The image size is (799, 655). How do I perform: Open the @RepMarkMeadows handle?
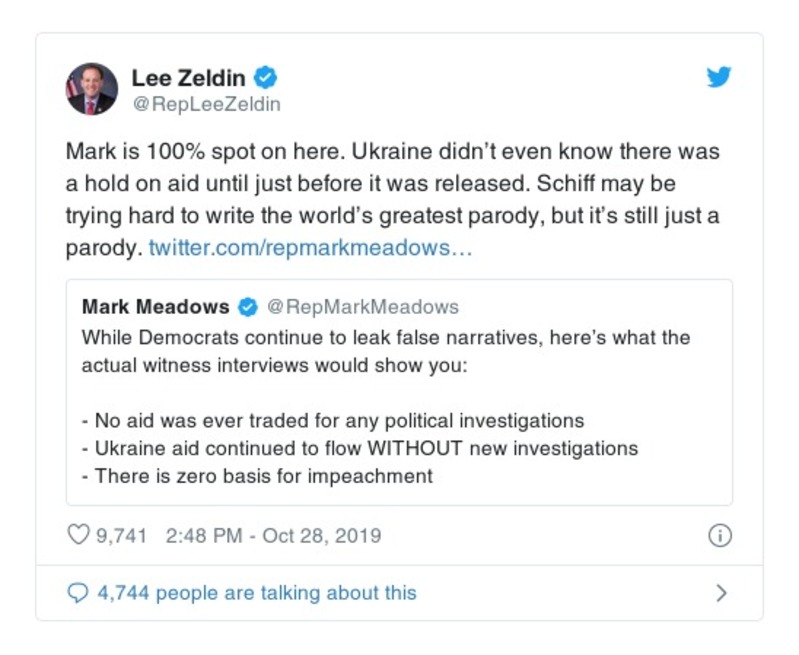pos(362,307)
